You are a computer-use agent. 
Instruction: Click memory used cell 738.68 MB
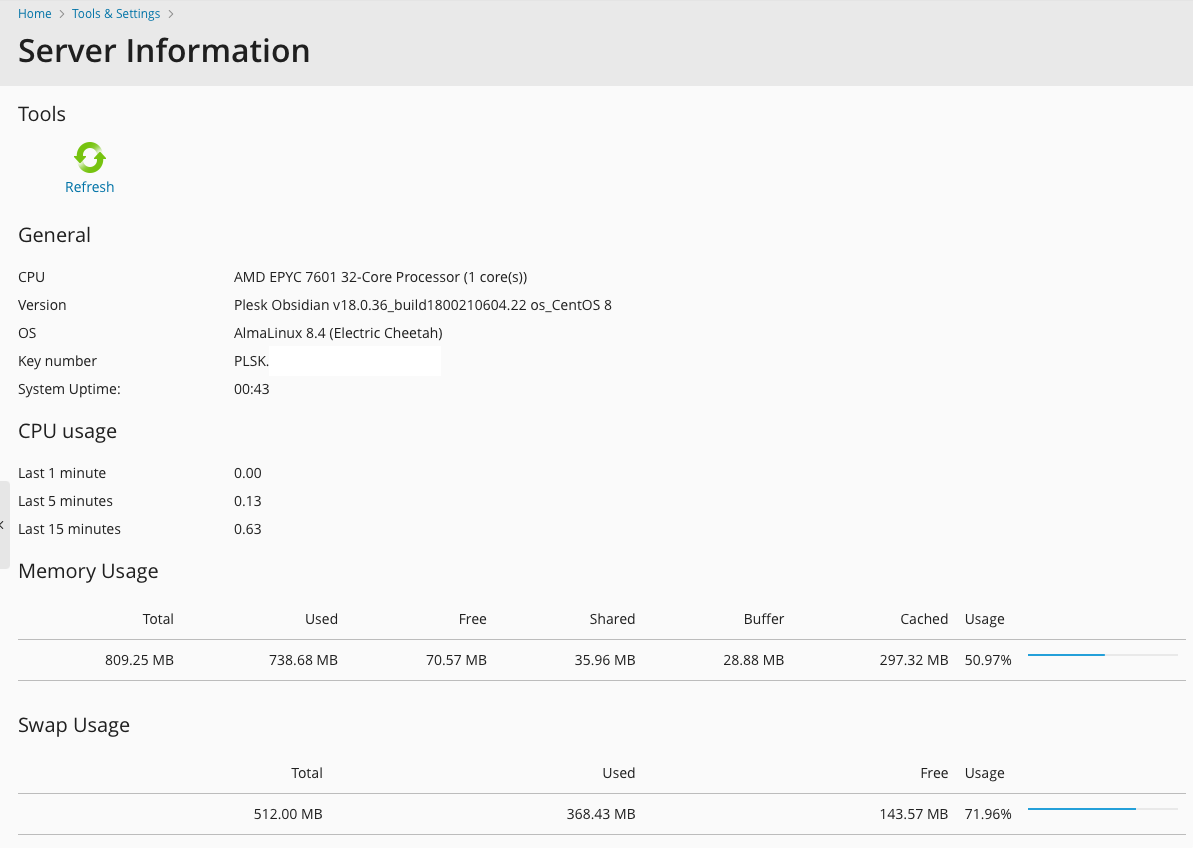click(303, 660)
